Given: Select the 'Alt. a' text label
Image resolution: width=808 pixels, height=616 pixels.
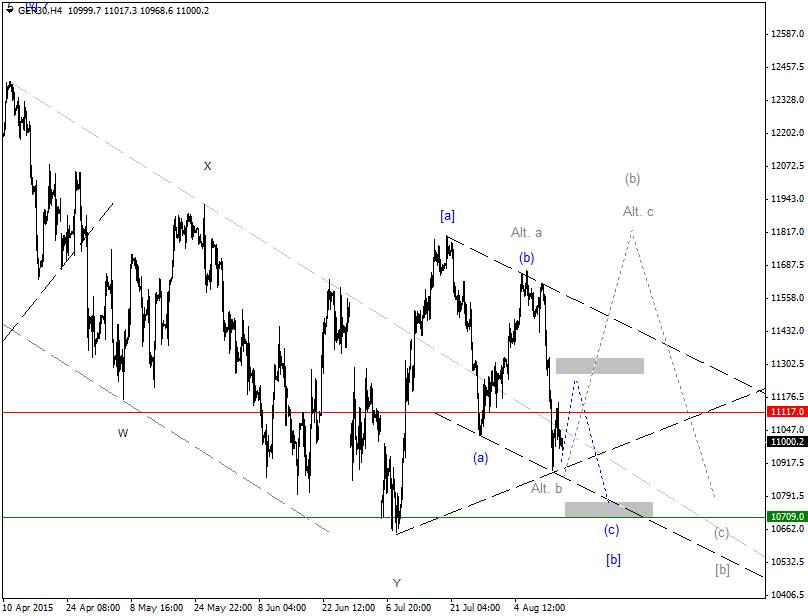Looking at the screenshot, I should click(526, 232).
